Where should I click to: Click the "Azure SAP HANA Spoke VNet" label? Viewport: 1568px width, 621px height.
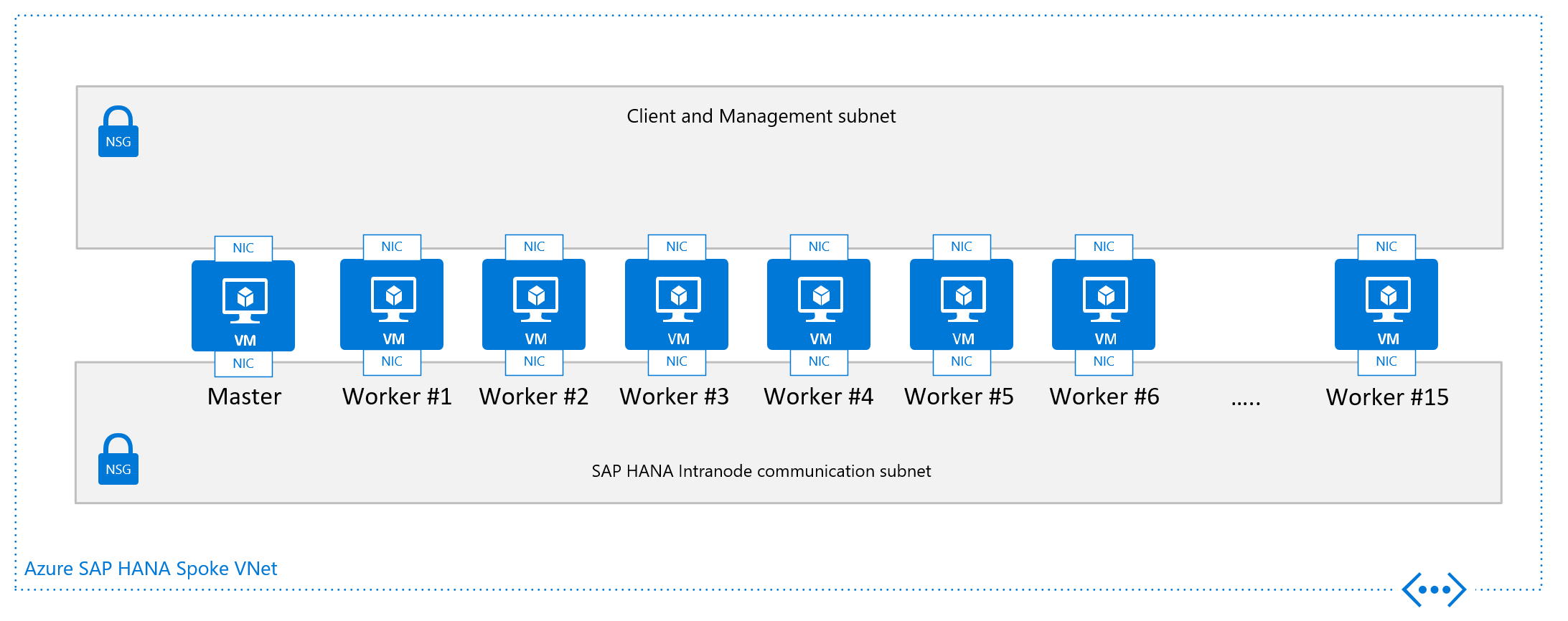(151, 569)
